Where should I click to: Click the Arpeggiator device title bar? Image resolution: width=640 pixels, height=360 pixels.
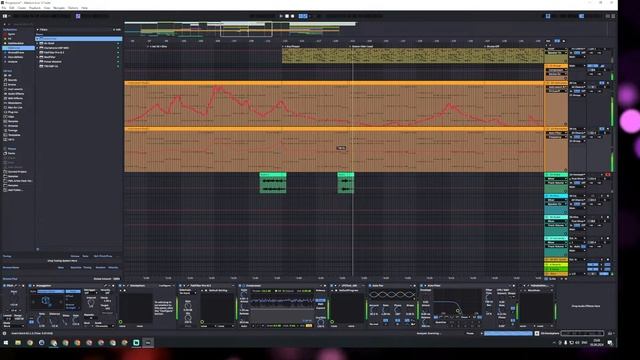pyautogui.click(x=72, y=286)
